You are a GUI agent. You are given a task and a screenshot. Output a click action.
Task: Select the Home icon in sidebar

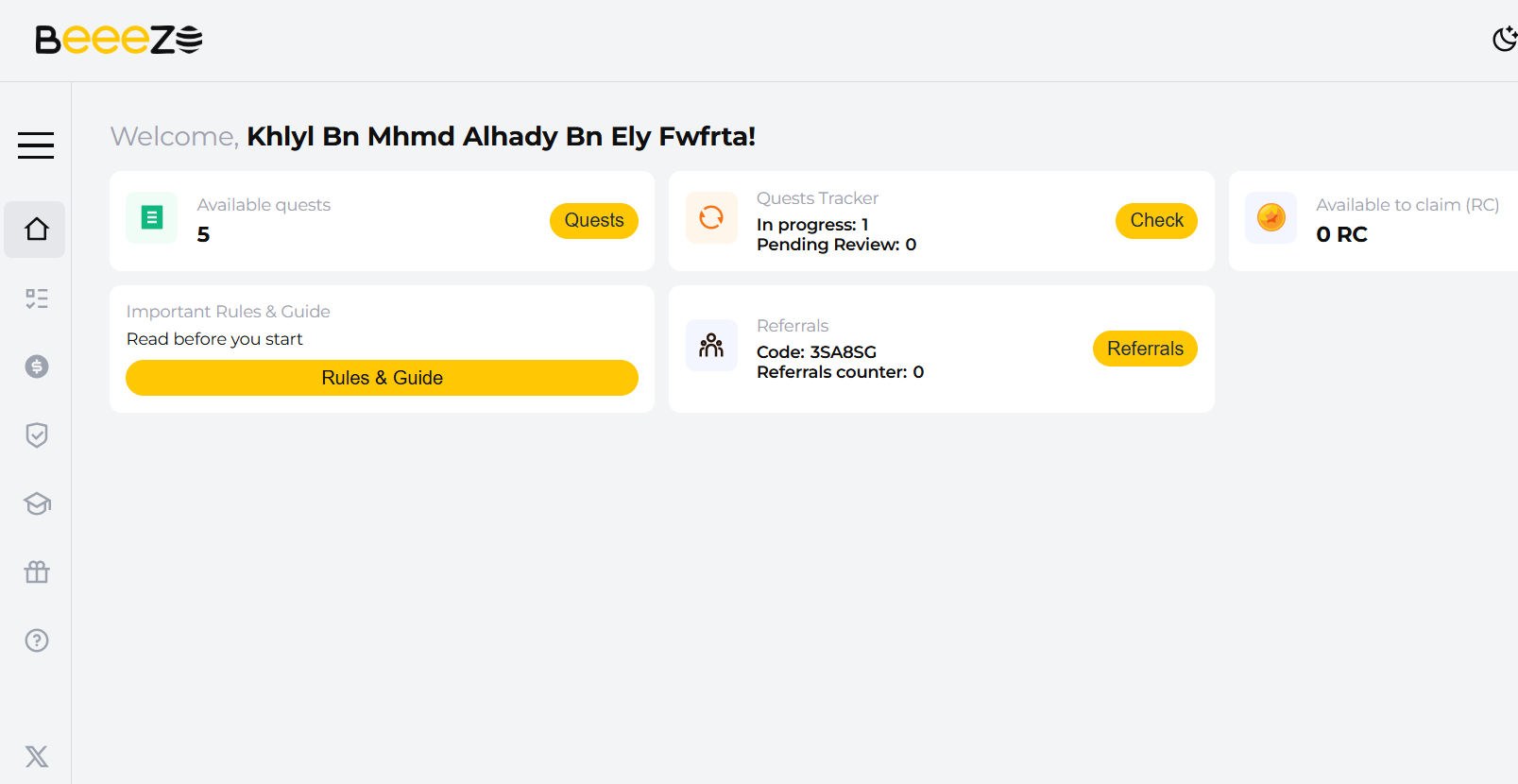(36, 230)
